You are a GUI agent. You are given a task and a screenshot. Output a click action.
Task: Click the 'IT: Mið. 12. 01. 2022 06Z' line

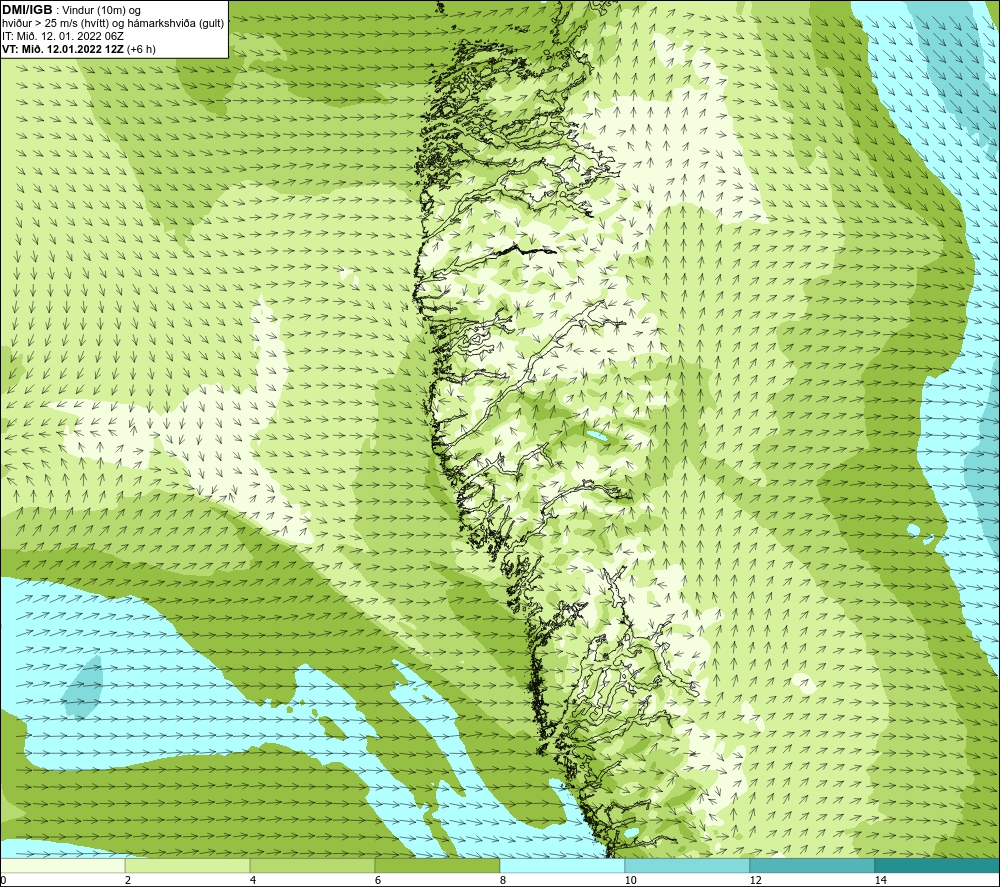pos(62,36)
